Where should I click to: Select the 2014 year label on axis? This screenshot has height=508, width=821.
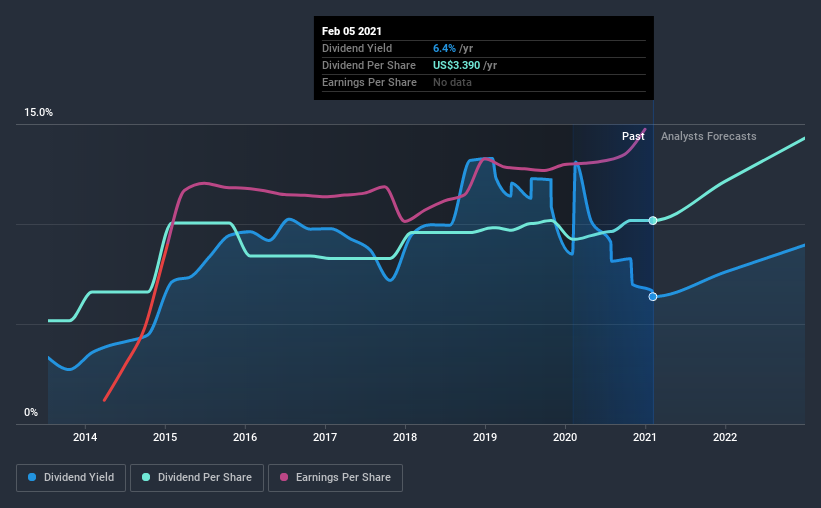point(85,437)
